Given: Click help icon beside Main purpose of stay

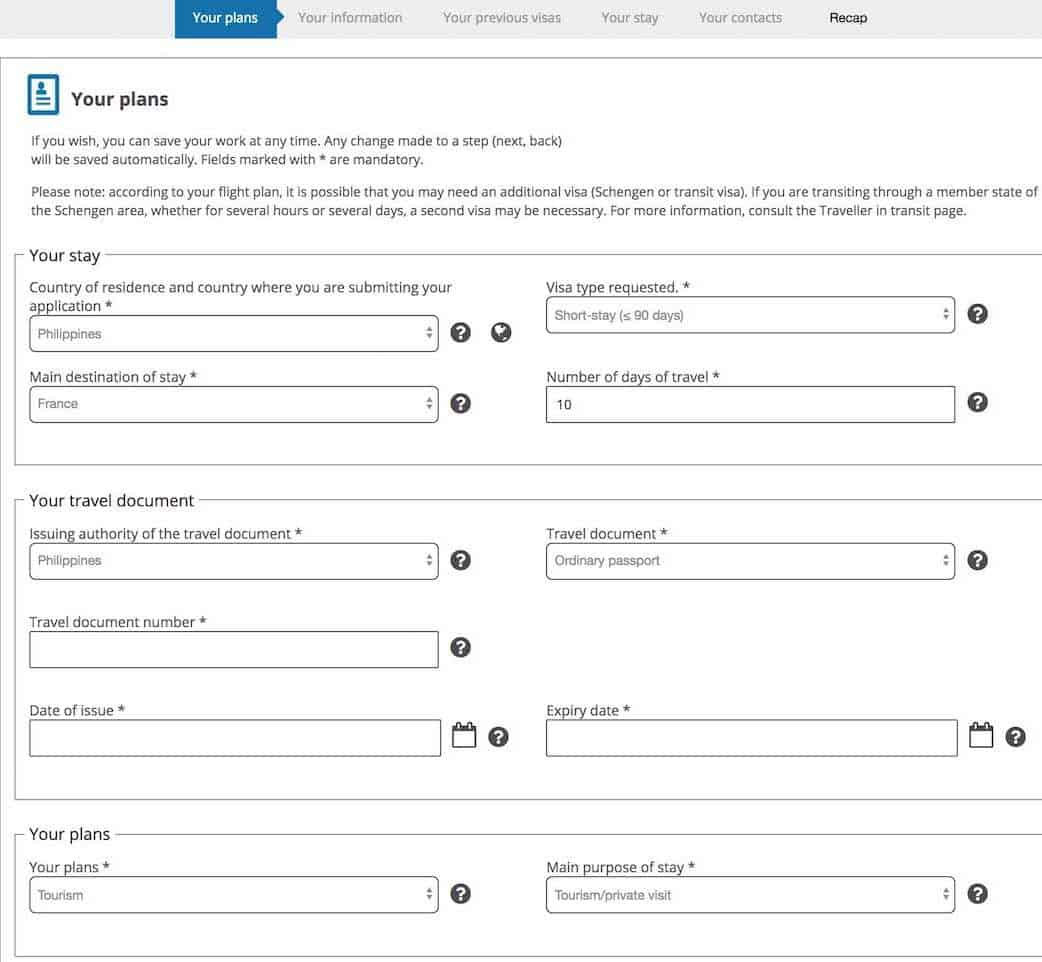Looking at the screenshot, I should pos(978,894).
